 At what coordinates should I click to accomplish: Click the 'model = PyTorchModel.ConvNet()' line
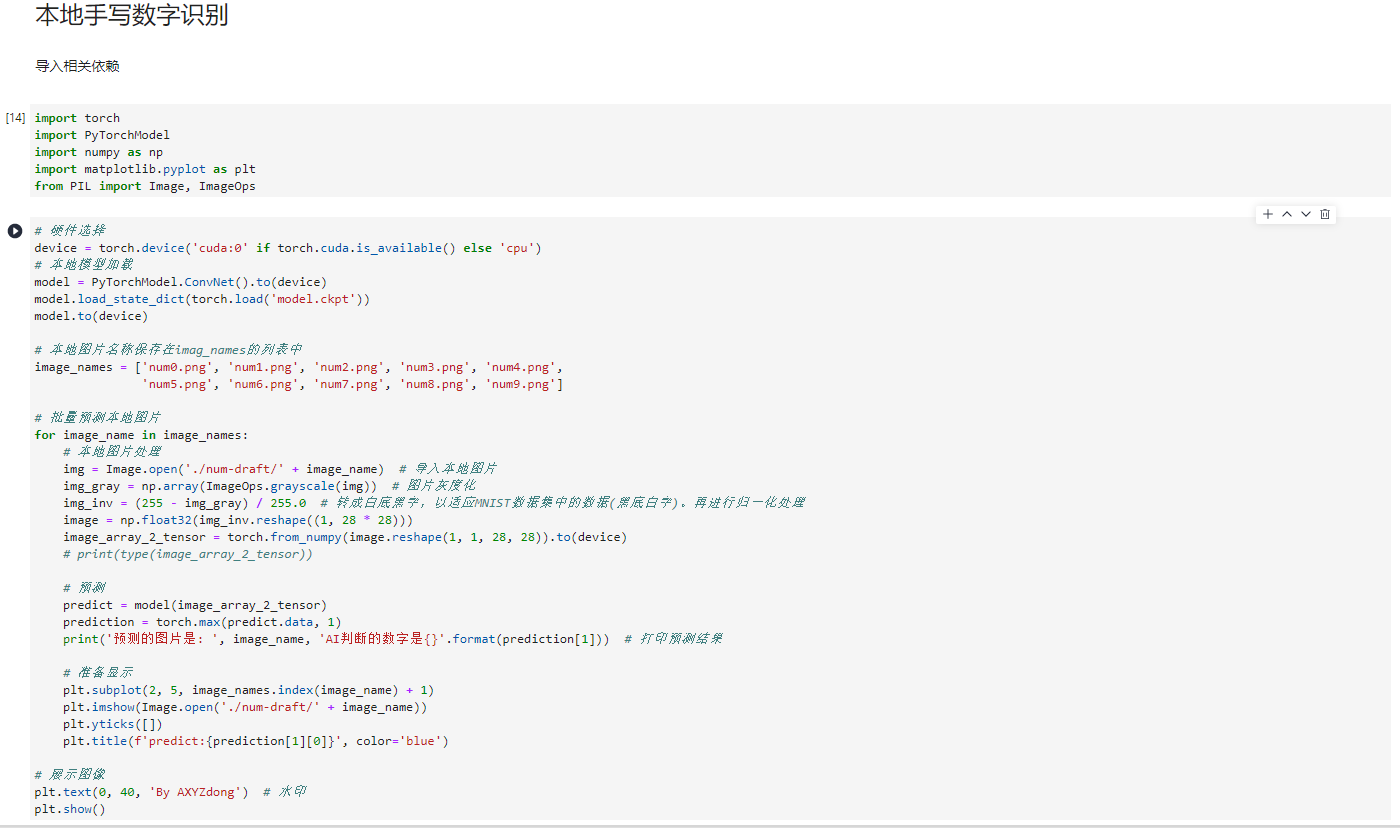pos(181,282)
